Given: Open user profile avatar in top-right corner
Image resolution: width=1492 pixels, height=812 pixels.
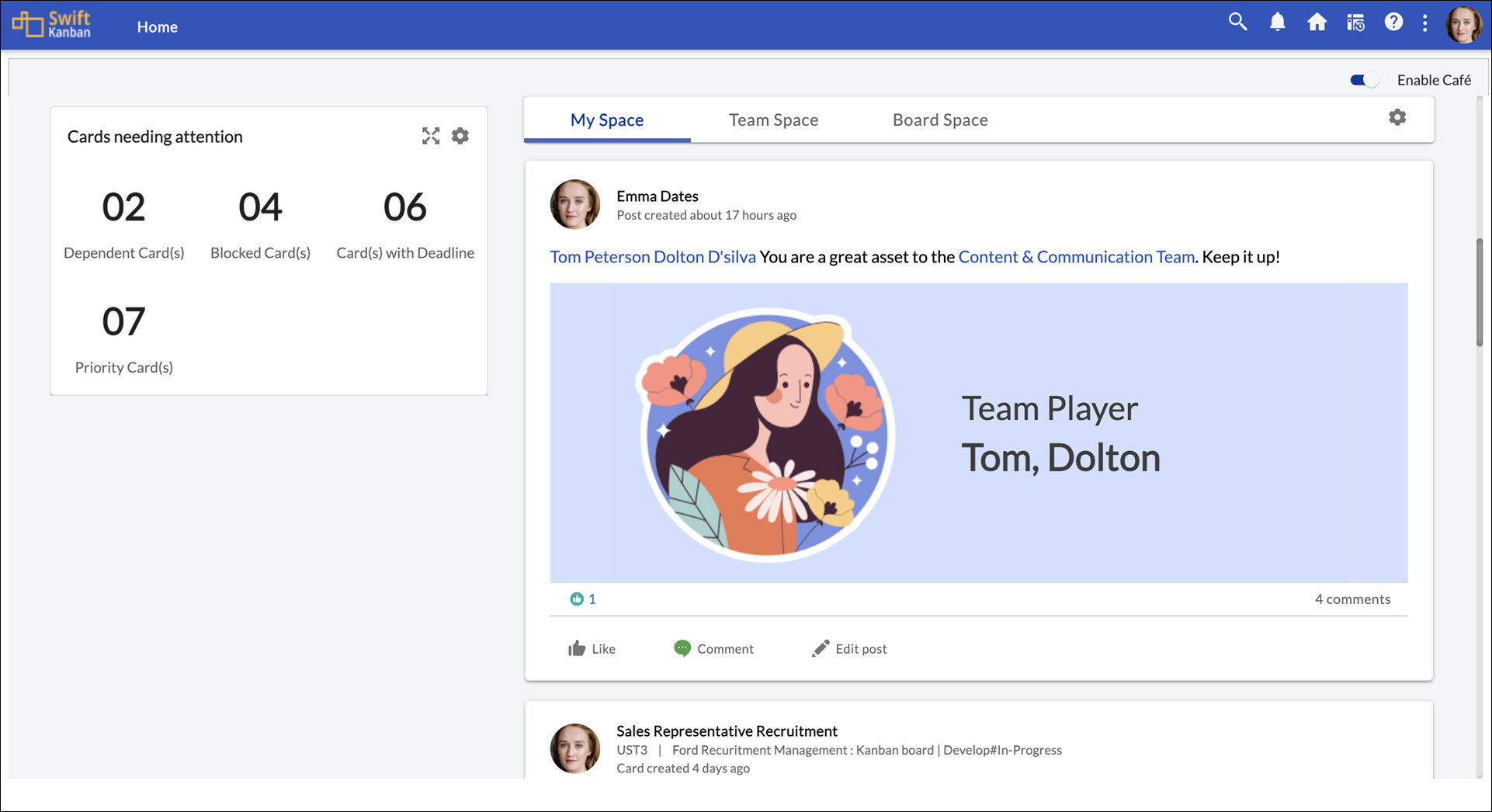Looking at the screenshot, I should tap(1463, 25).
